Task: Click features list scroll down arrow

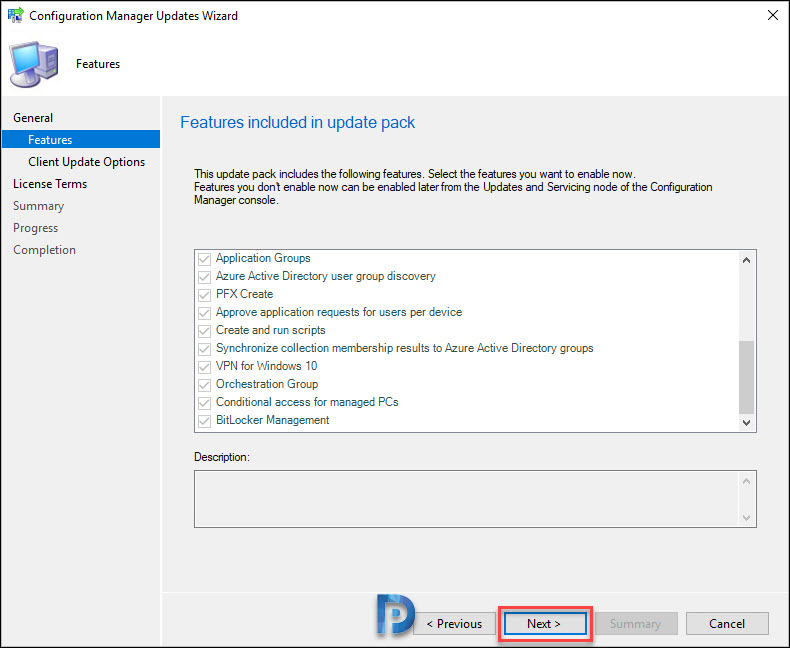Action: 747,422
